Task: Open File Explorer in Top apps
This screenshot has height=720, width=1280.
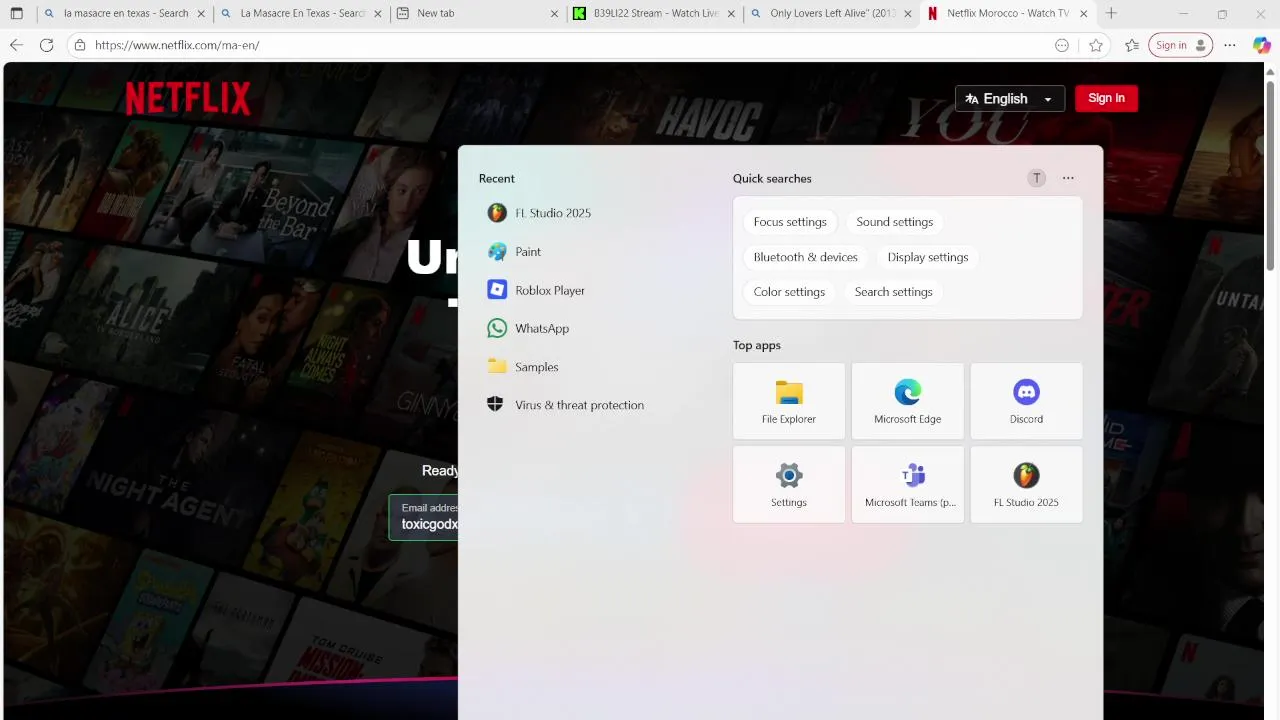Action: pyautogui.click(x=789, y=401)
